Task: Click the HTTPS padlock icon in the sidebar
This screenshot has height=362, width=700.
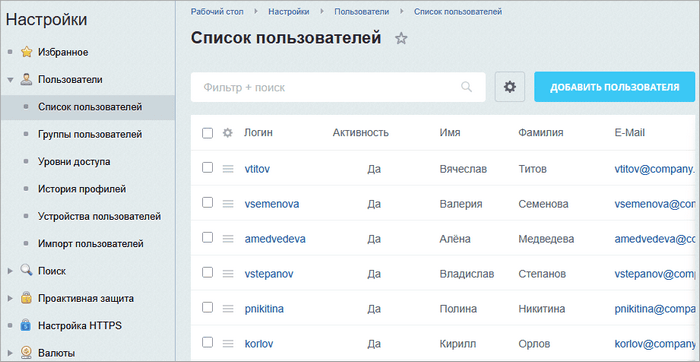Action: click(27, 325)
